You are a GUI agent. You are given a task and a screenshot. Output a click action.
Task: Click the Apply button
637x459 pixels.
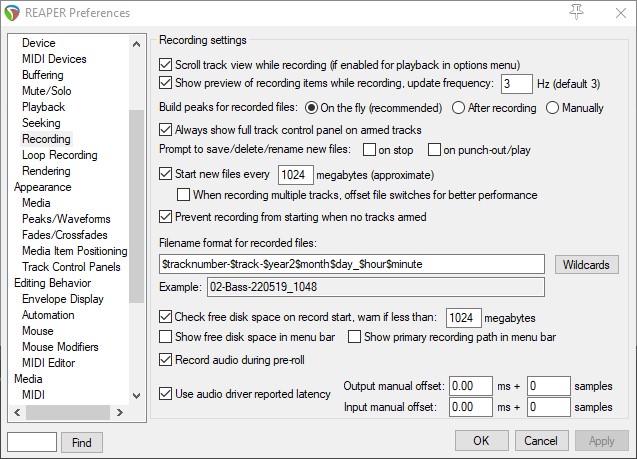tap(602, 441)
